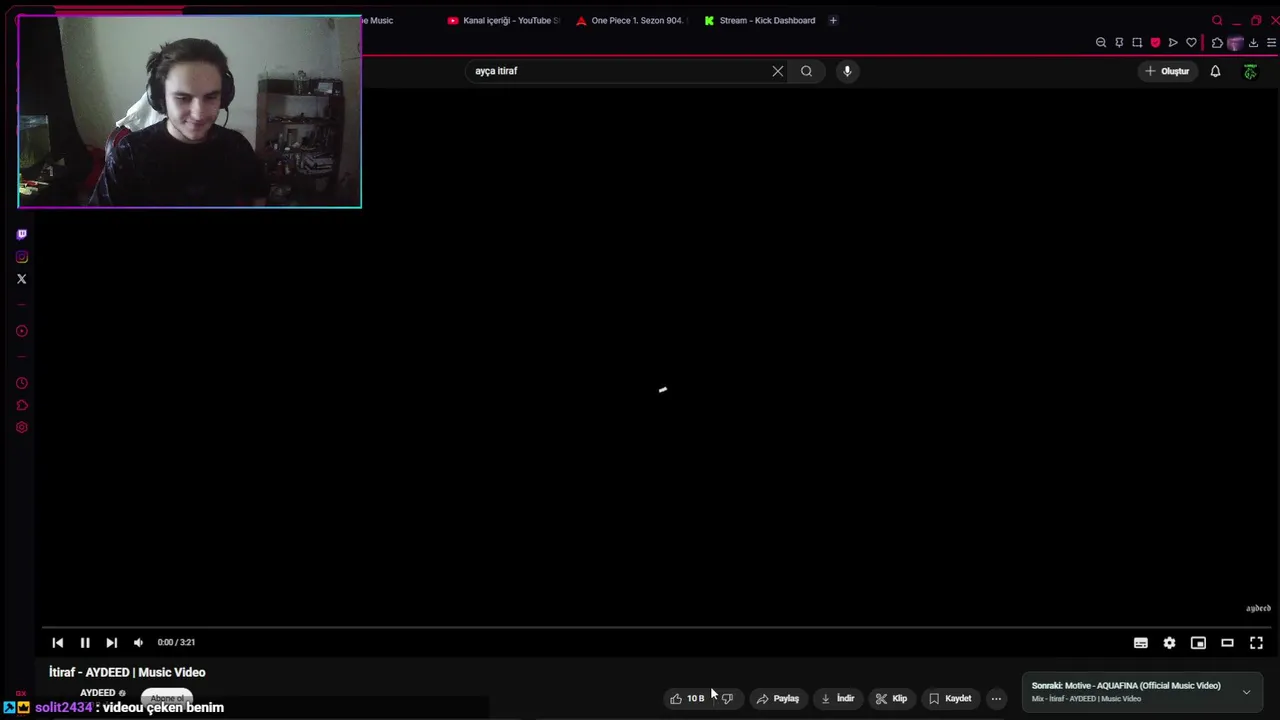Click the browser zoom-out magnifier icon
The height and width of the screenshot is (720, 1280).
pos(1101,43)
